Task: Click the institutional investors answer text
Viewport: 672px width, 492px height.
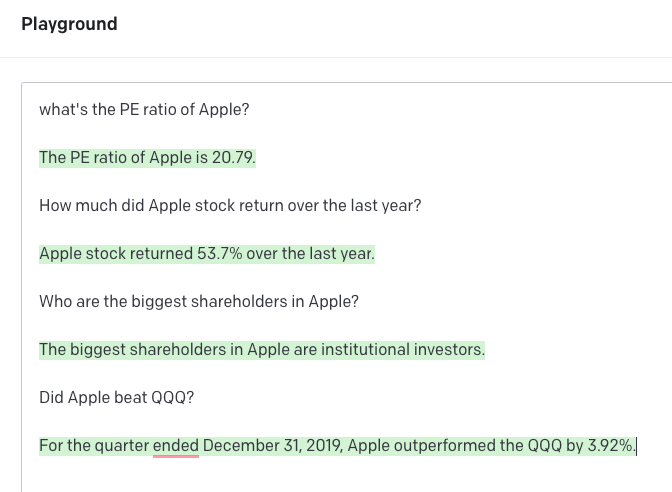Action: coord(262,350)
